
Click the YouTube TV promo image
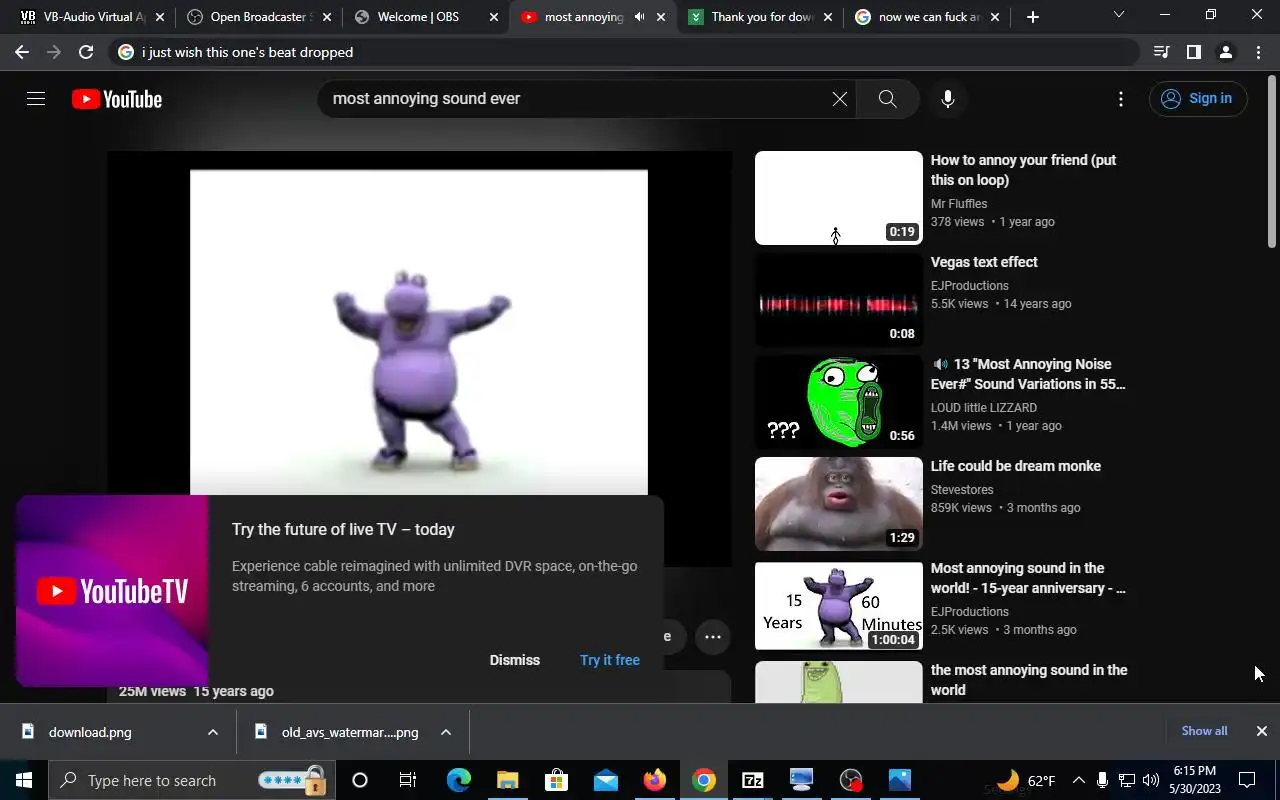click(x=112, y=591)
